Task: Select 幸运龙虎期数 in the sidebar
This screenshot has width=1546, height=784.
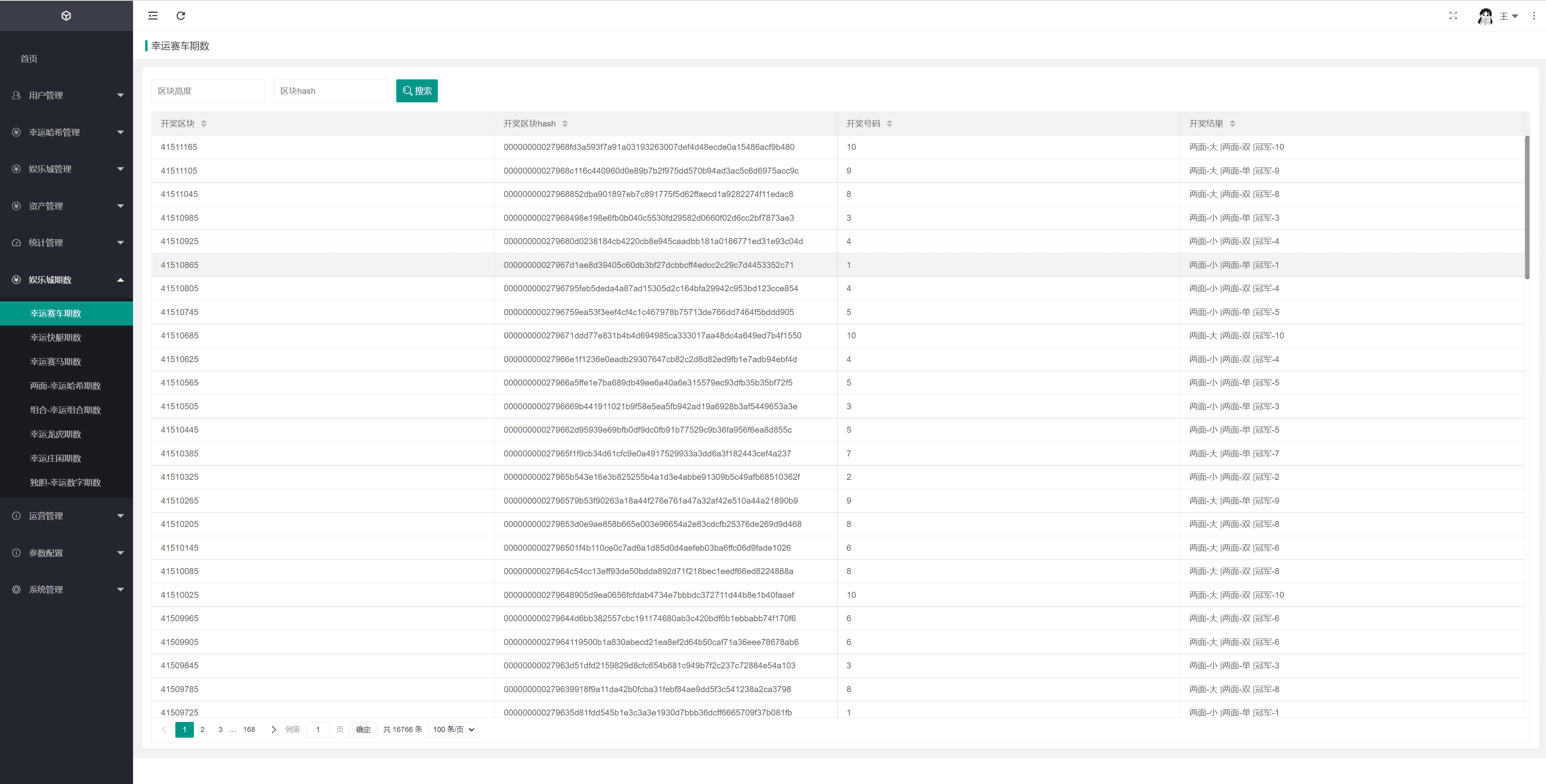Action: (x=55, y=434)
